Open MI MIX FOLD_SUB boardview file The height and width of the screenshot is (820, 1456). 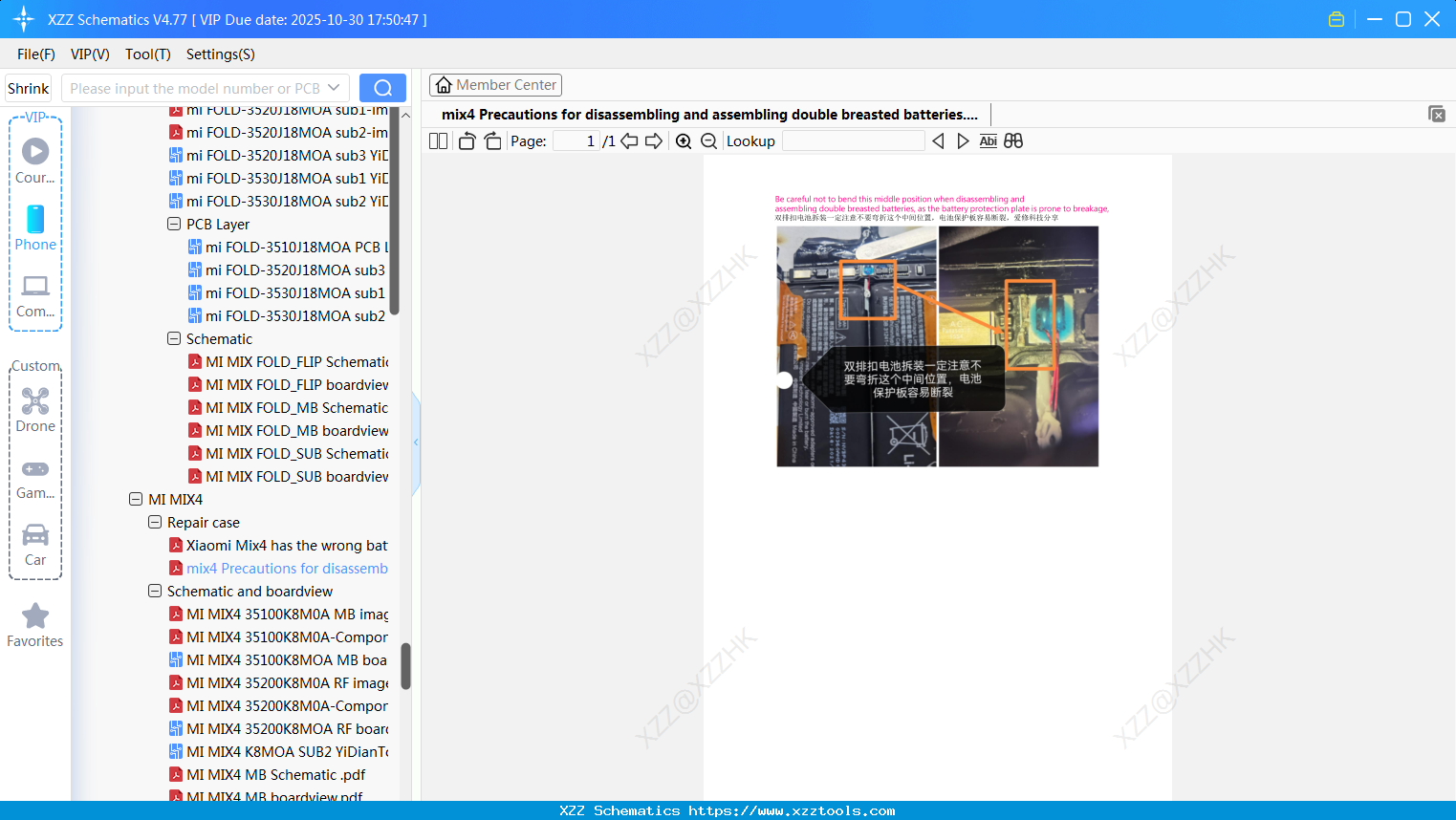tap(288, 476)
